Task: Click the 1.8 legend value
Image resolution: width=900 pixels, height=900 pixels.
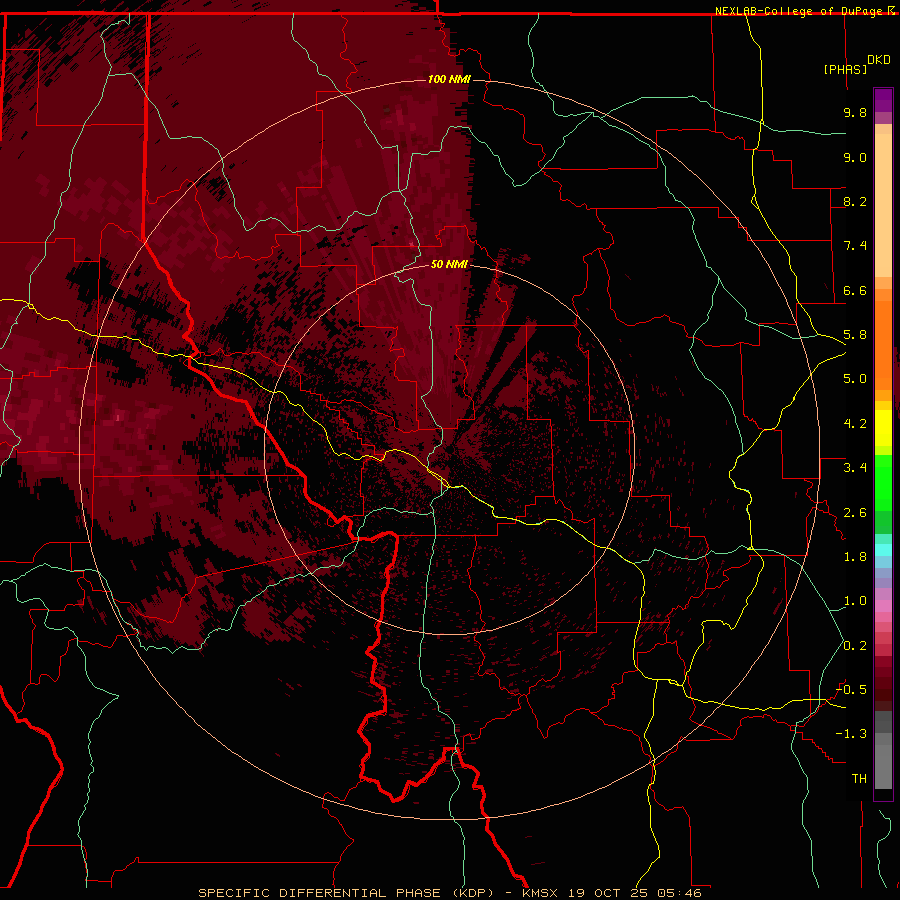Action: [855, 557]
